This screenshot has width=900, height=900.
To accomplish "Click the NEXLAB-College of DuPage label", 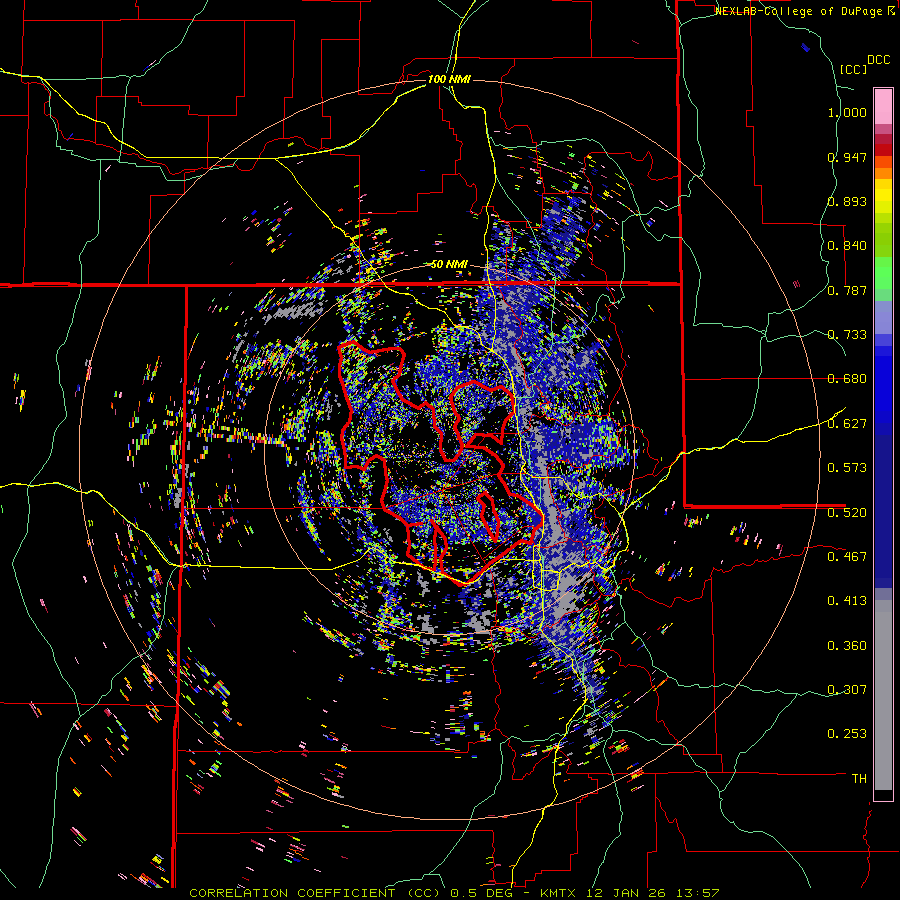I will point(798,11).
